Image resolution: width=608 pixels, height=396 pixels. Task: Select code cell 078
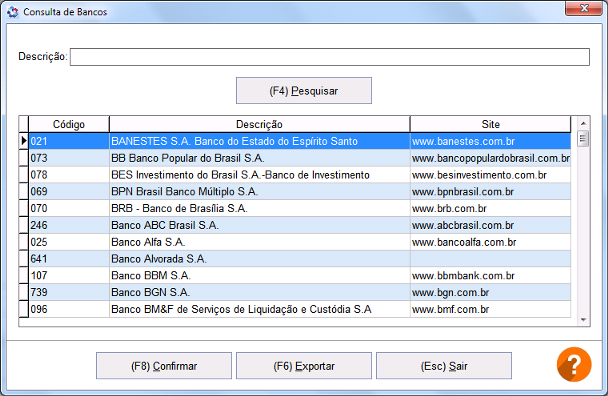point(69,175)
